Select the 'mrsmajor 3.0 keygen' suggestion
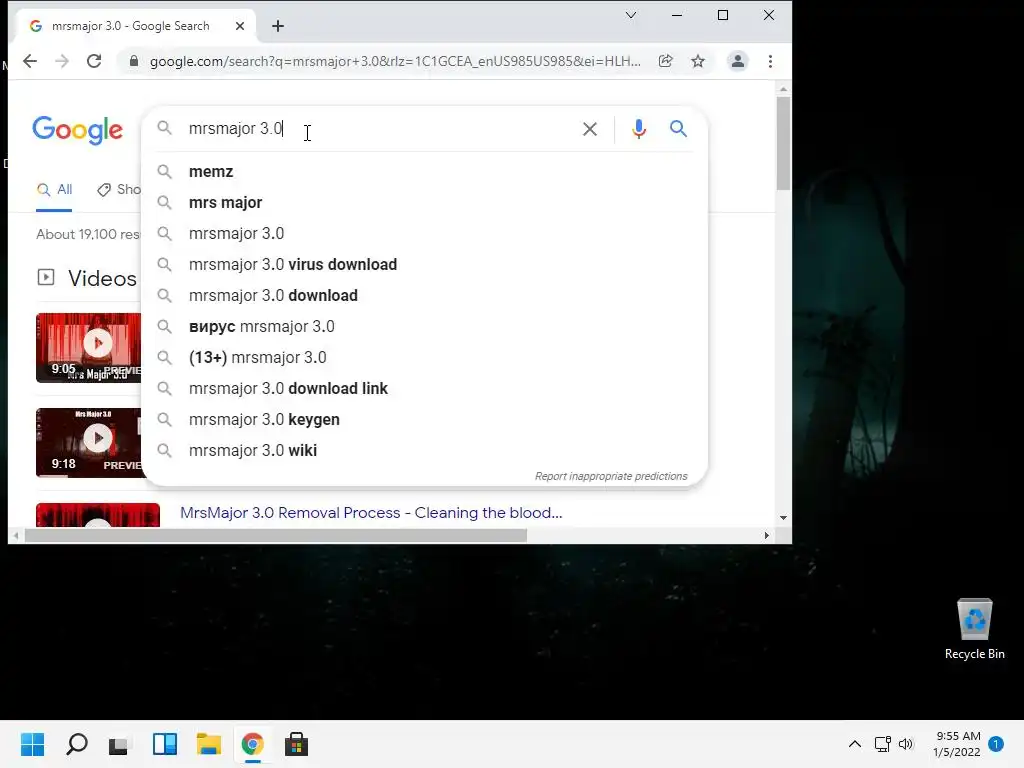 424,420
